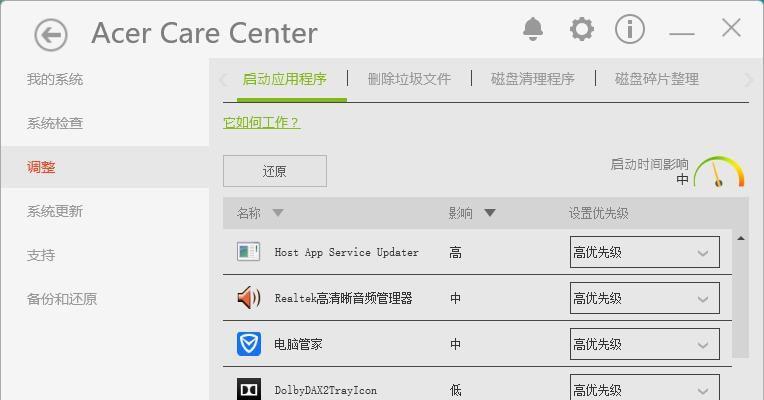Select the Realtek高清晰音频管理器 name
764x400 pixels.
[344, 298]
